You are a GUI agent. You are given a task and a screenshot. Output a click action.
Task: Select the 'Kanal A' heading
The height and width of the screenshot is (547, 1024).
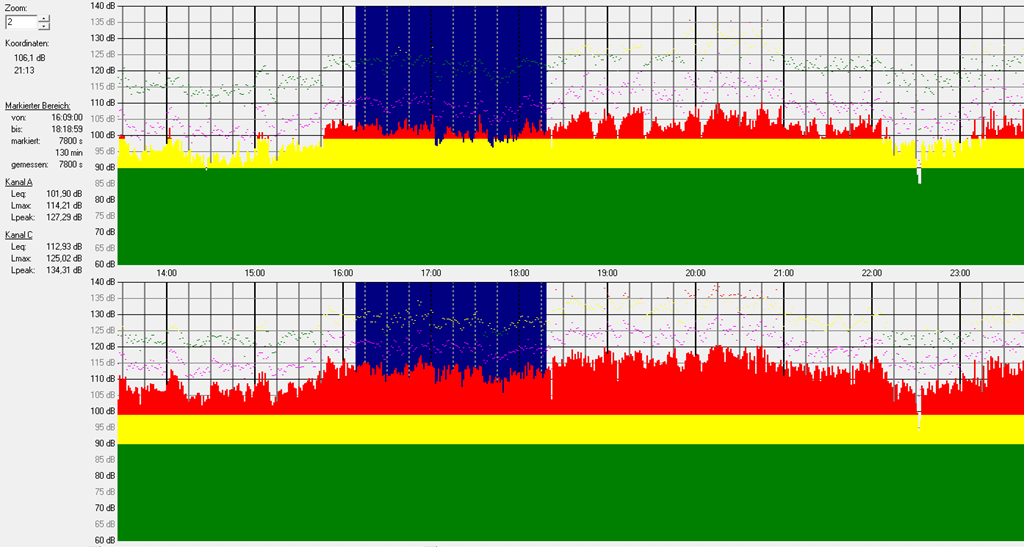point(19,182)
